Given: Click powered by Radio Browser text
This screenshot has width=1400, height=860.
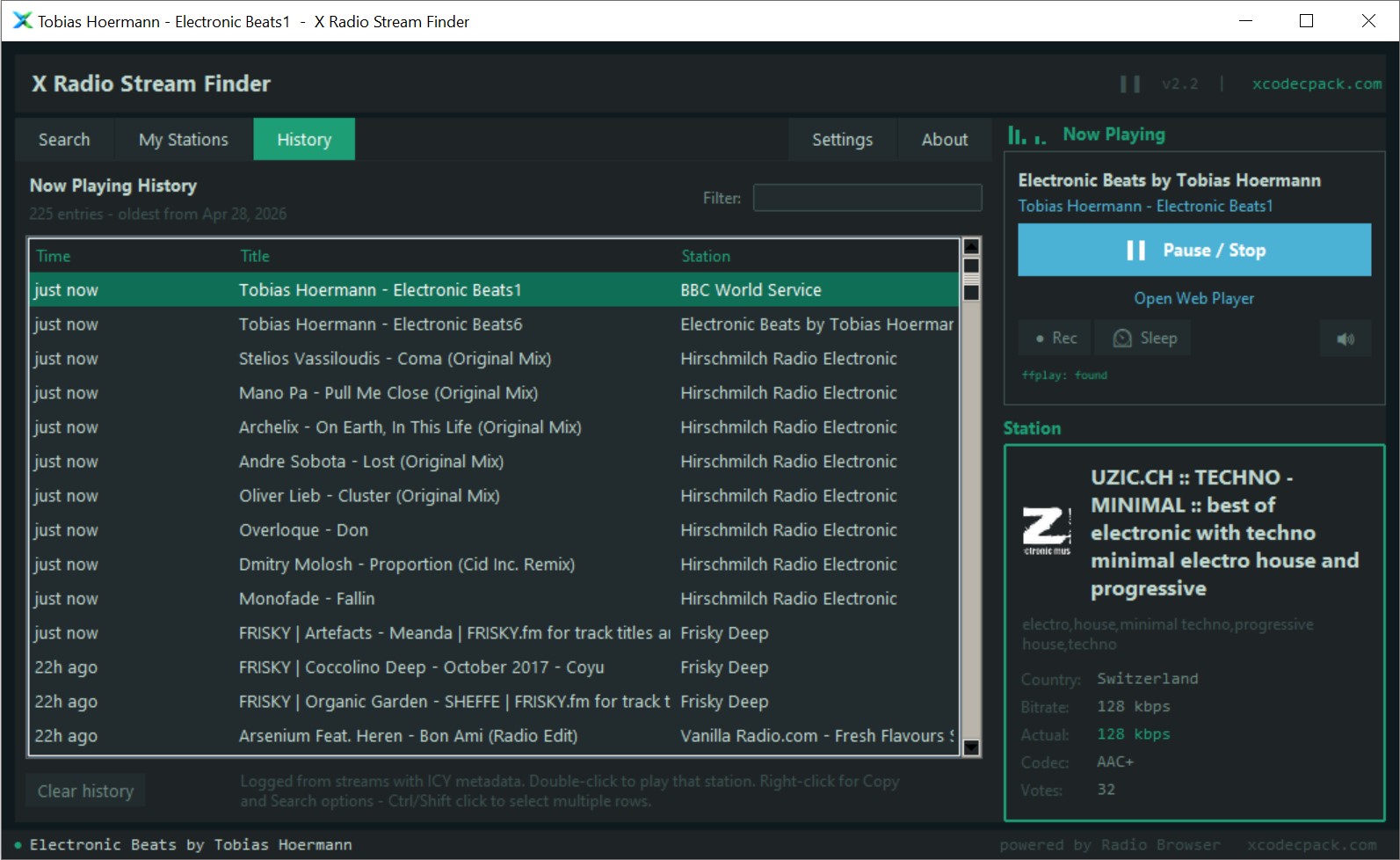Looking at the screenshot, I should click(1110, 845).
